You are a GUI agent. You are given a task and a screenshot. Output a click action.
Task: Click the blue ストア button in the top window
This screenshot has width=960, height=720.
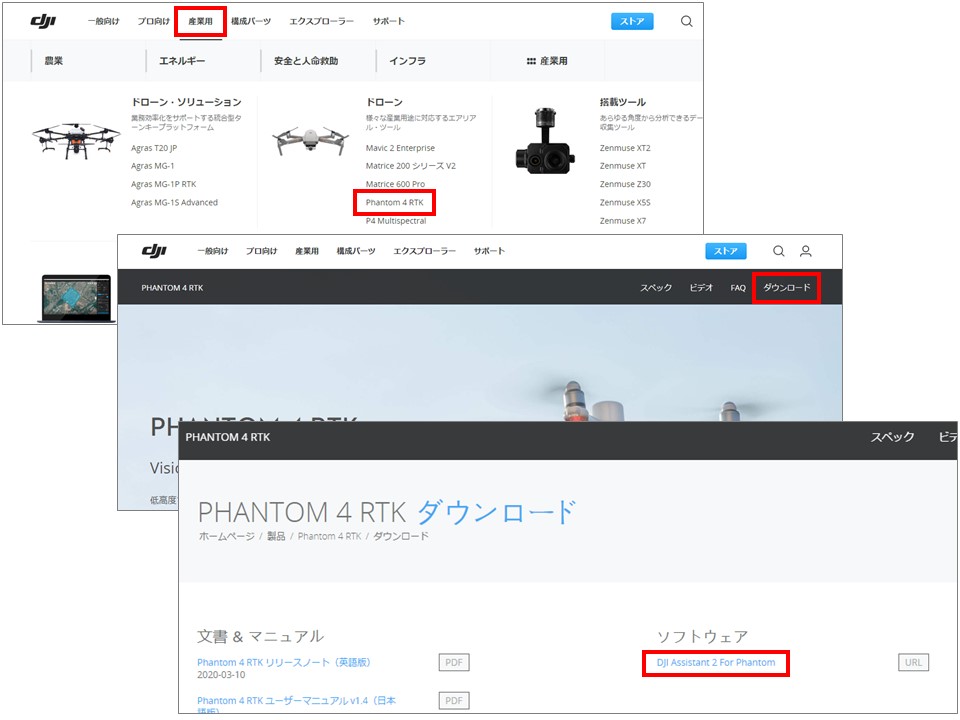coord(632,21)
